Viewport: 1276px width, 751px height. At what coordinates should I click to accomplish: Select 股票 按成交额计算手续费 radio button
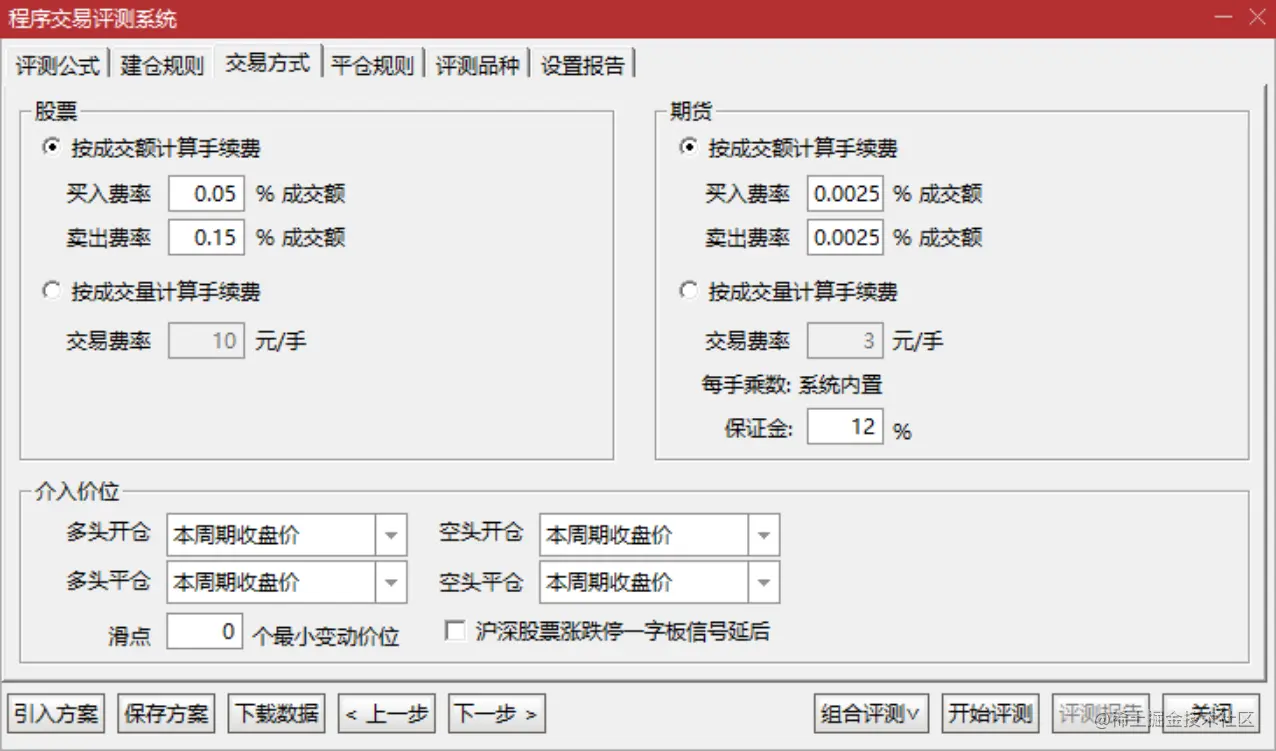(51, 148)
